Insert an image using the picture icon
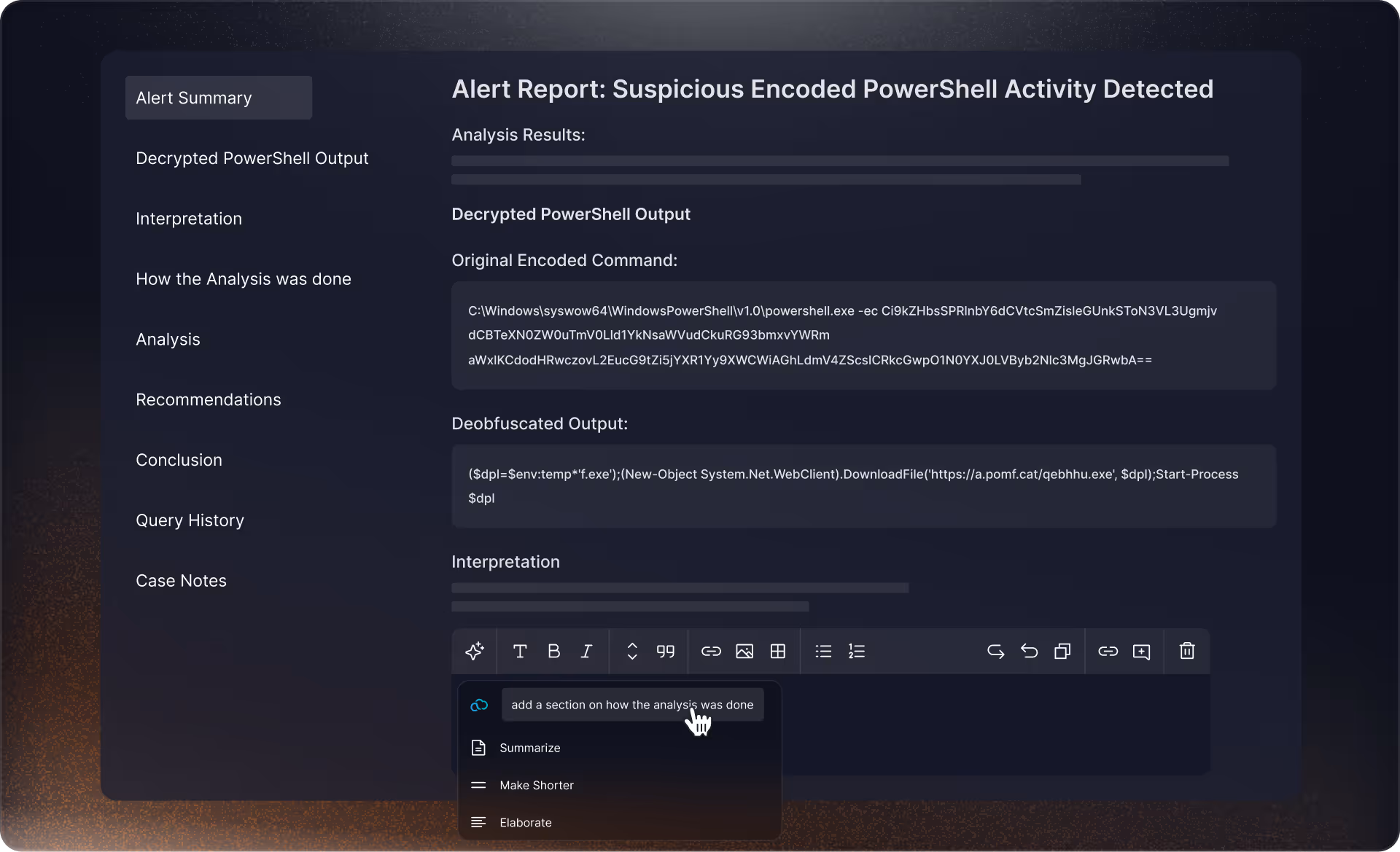Viewport: 1400px width, 852px height. [x=744, y=651]
